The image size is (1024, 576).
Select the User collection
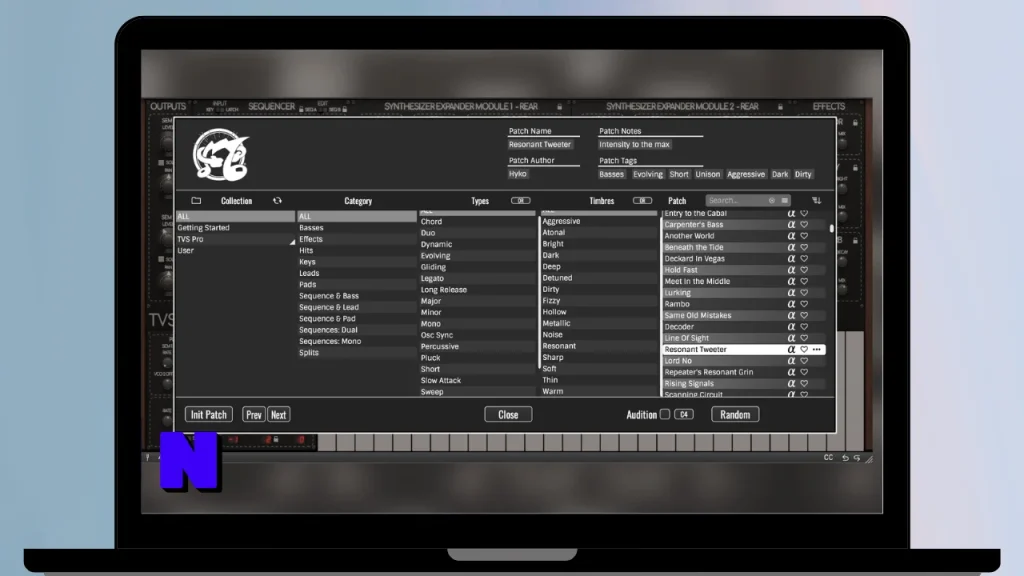click(236, 251)
